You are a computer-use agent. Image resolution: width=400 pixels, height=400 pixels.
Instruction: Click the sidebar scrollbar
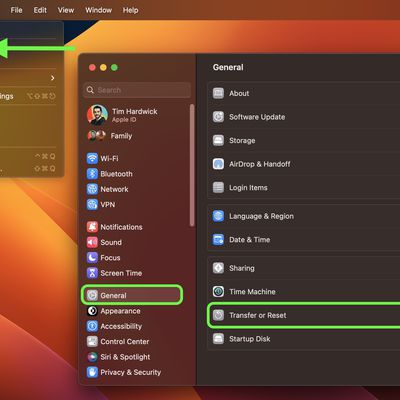(192, 165)
